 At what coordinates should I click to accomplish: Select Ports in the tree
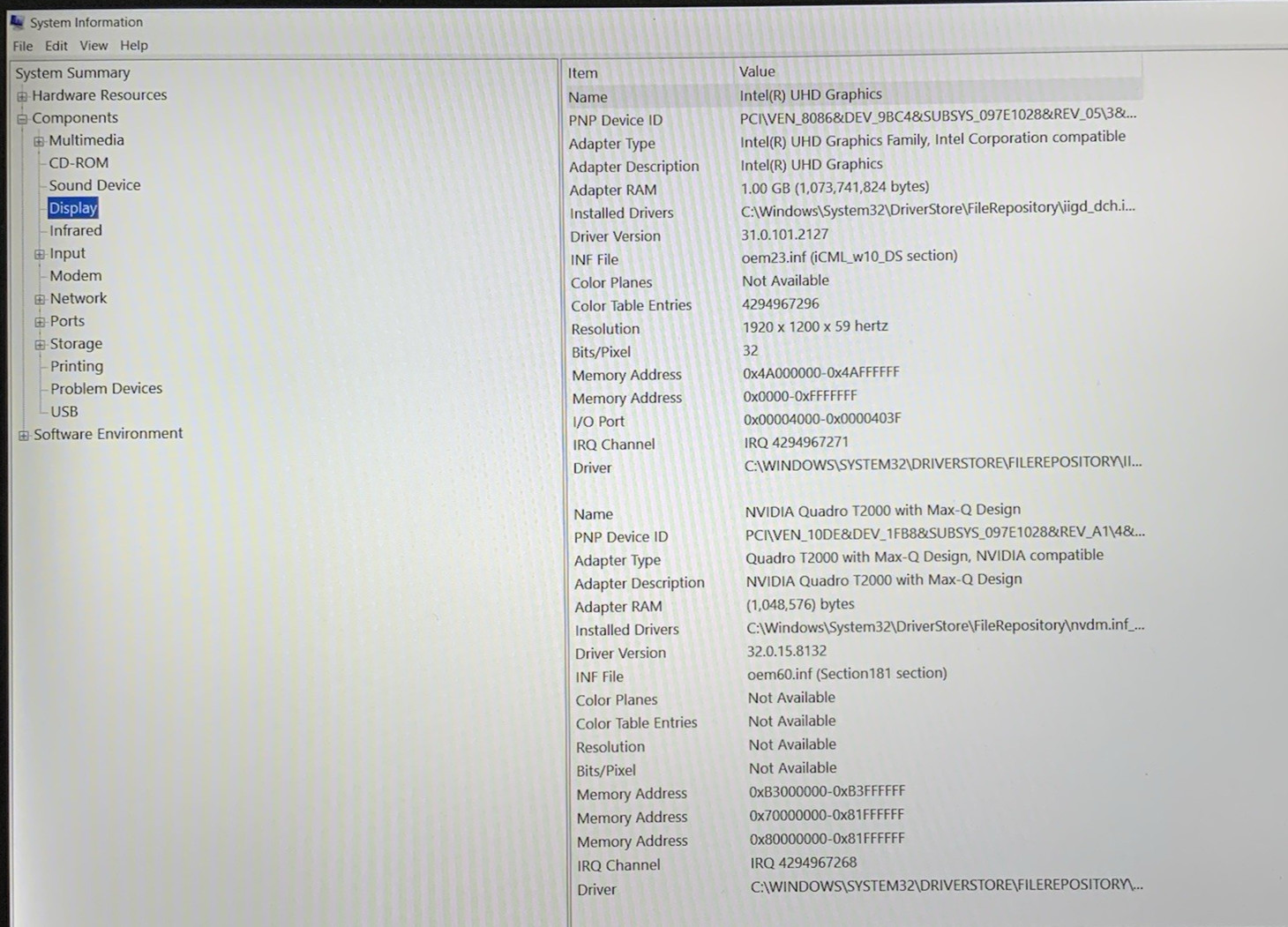point(68,321)
